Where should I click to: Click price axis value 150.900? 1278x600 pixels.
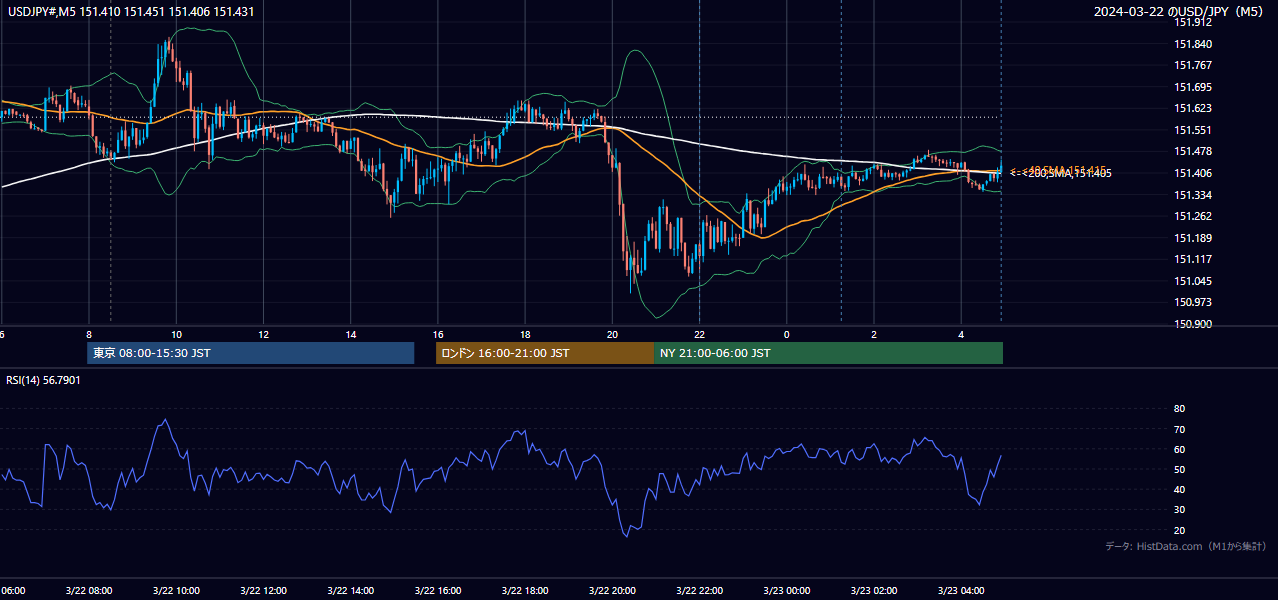click(1192, 324)
